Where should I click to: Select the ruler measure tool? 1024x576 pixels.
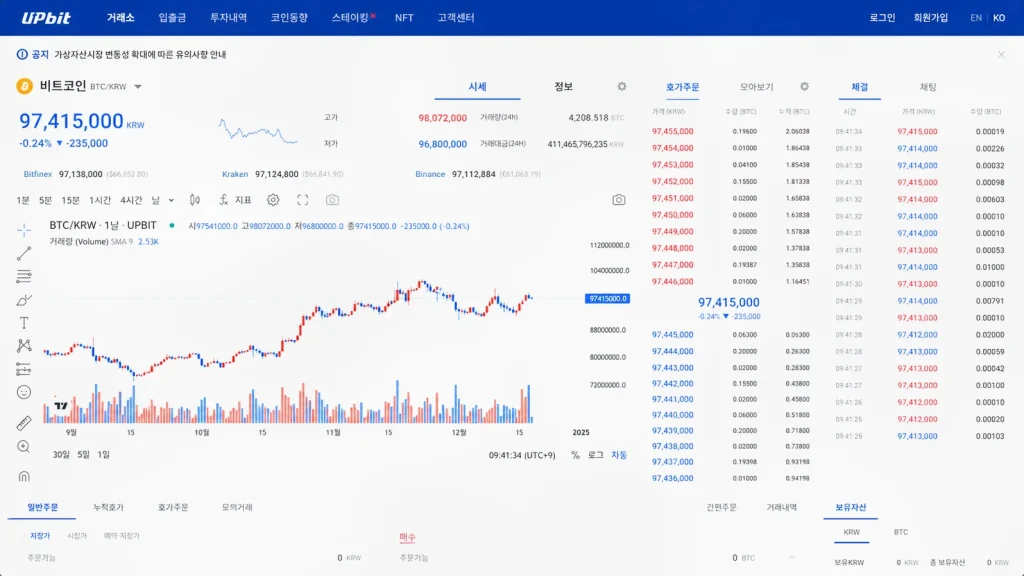click(24, 423)
